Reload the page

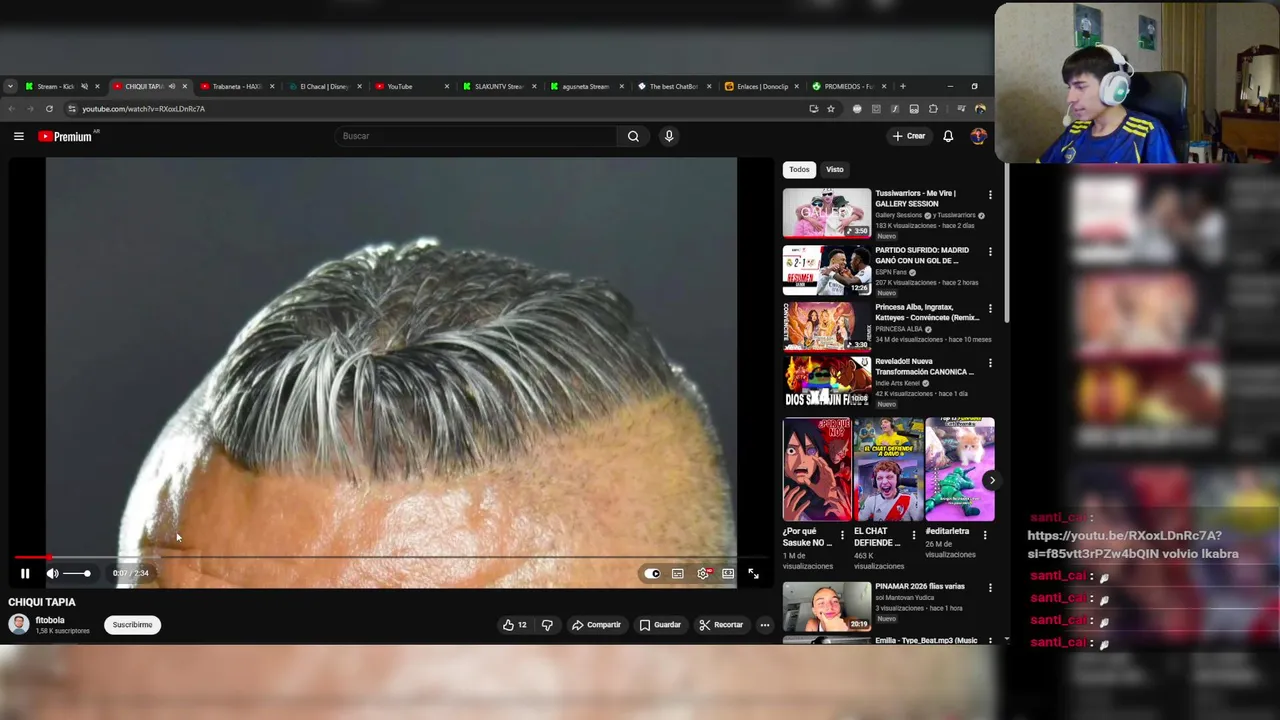(x=49, y=108)
